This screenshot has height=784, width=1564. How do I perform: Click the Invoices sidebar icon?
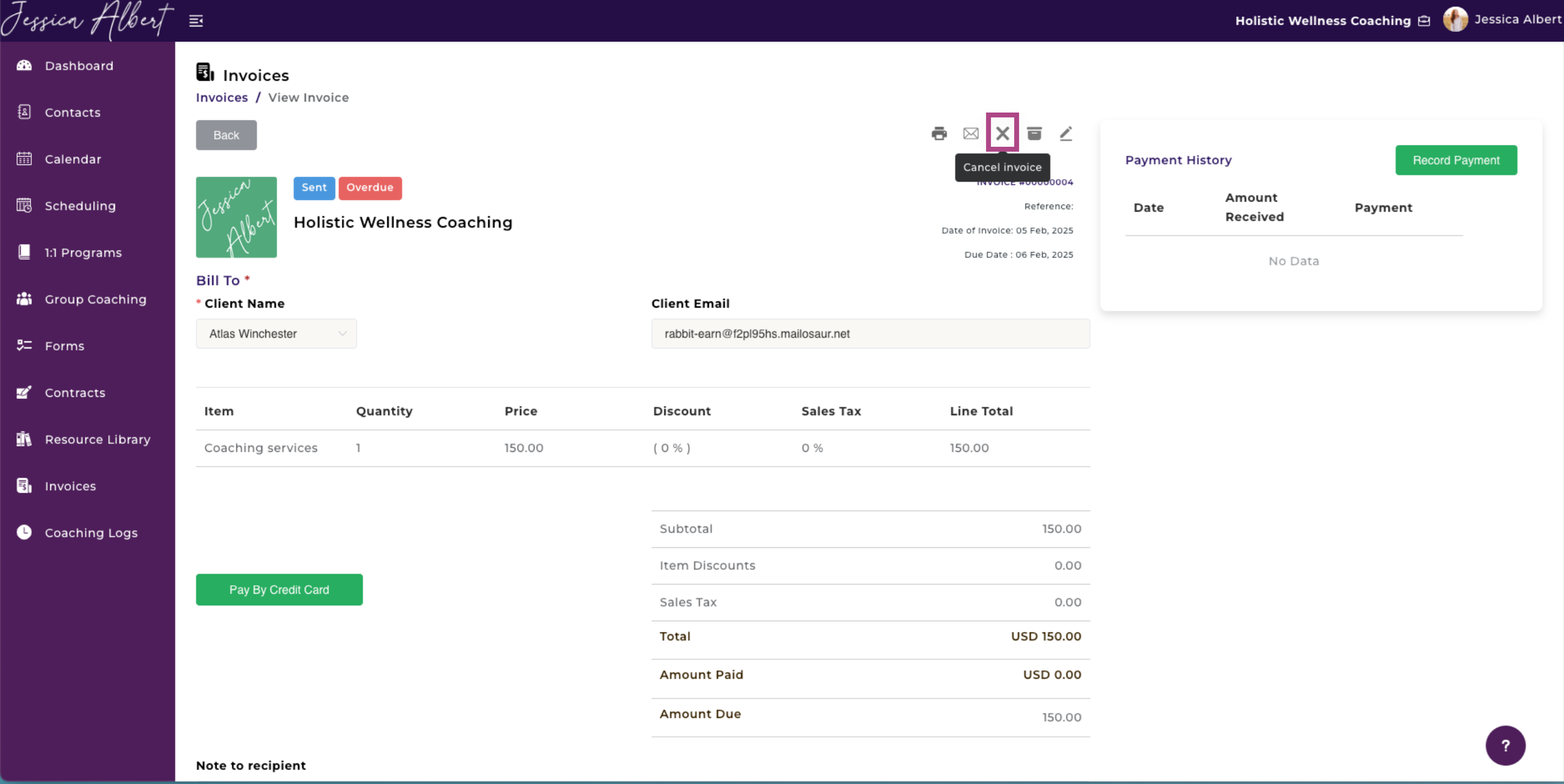24,486
